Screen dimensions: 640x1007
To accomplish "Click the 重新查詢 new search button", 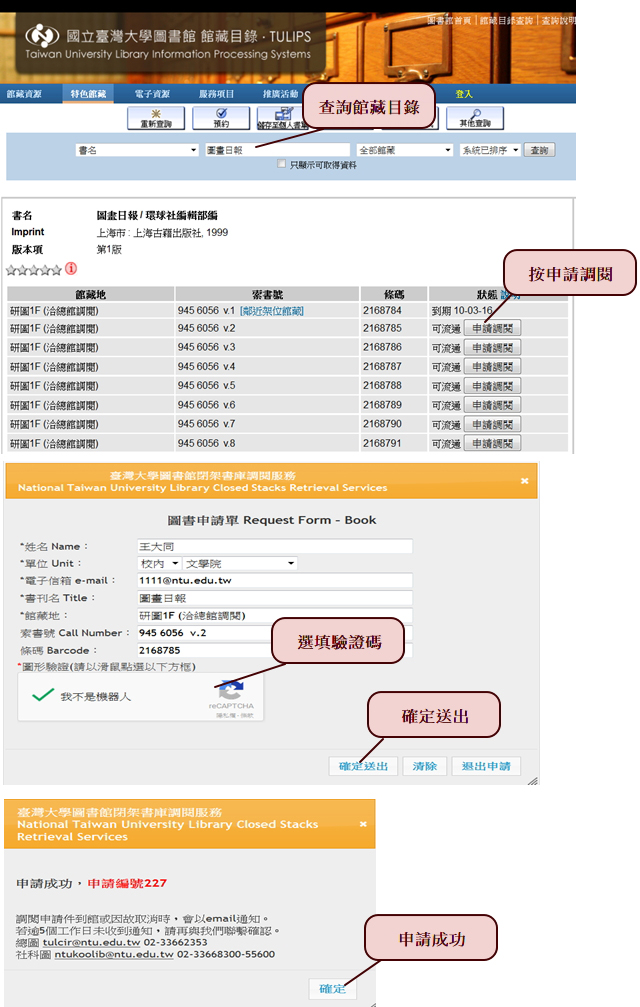I will tap(156, 118).
